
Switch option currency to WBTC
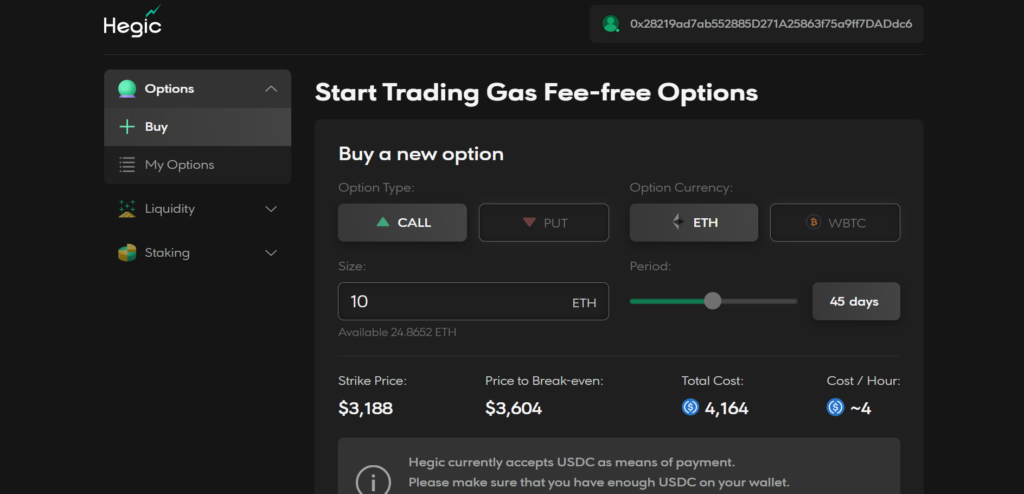tap(835, 222)
